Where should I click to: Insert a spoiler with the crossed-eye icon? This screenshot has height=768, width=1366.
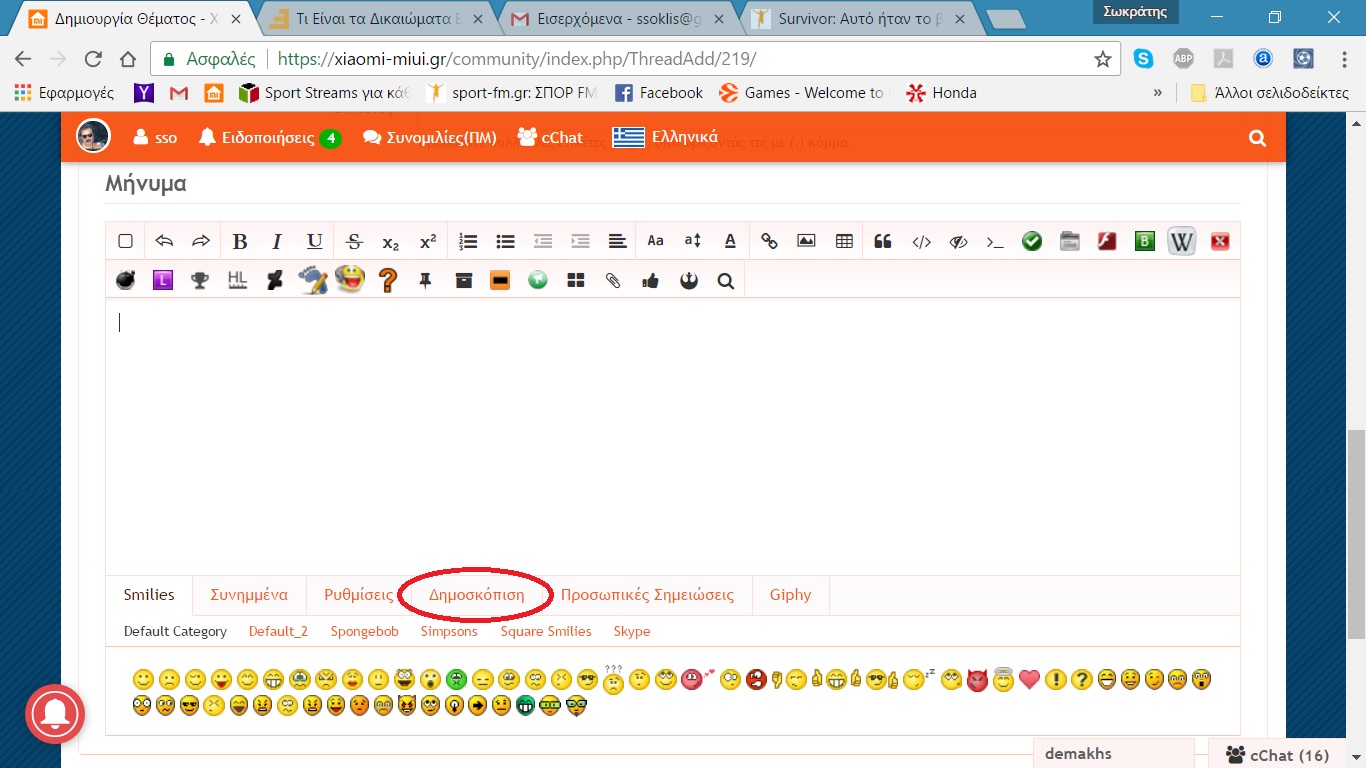[x=958, y=241]
